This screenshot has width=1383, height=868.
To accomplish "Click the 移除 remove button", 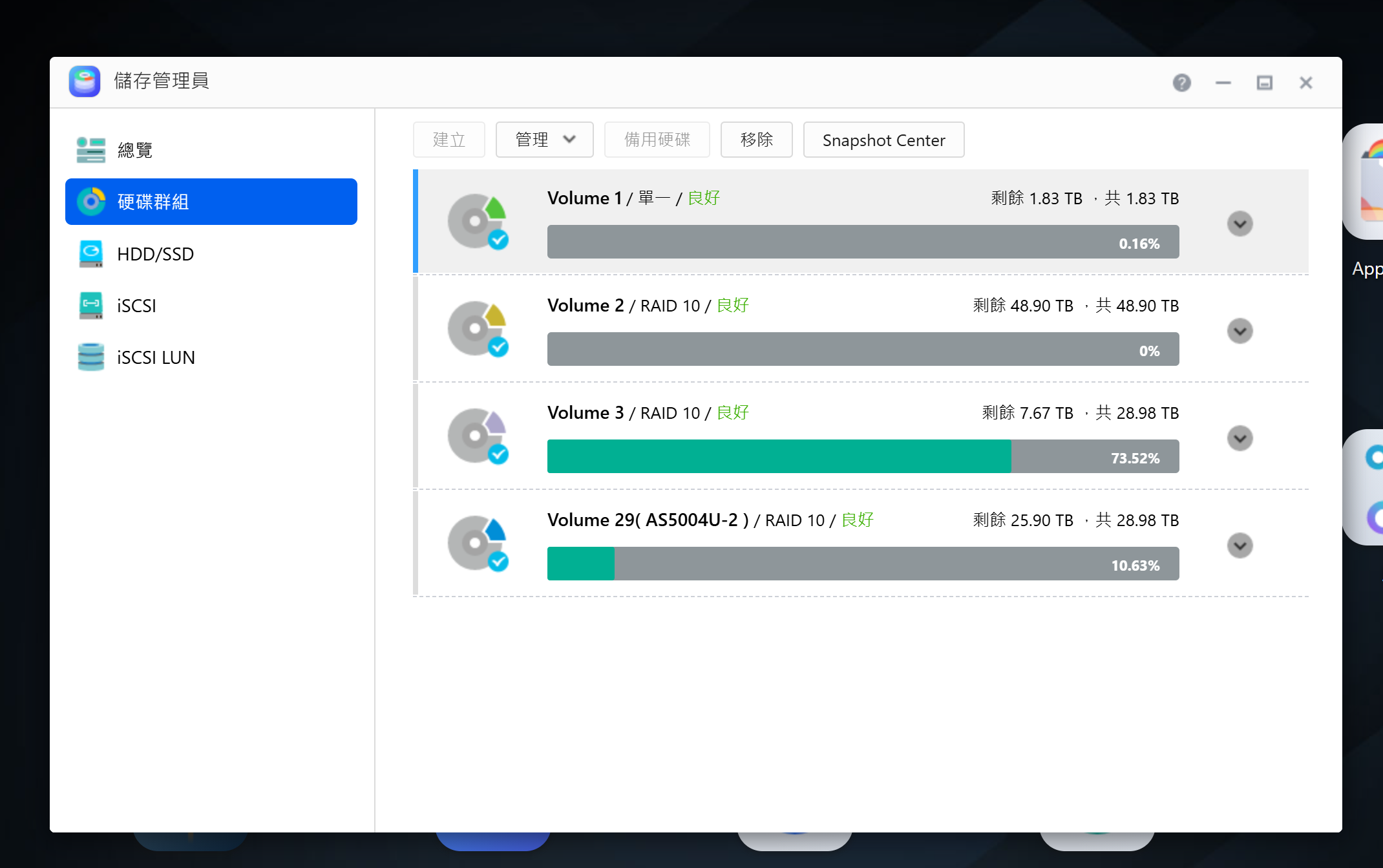I will point(757,140).
